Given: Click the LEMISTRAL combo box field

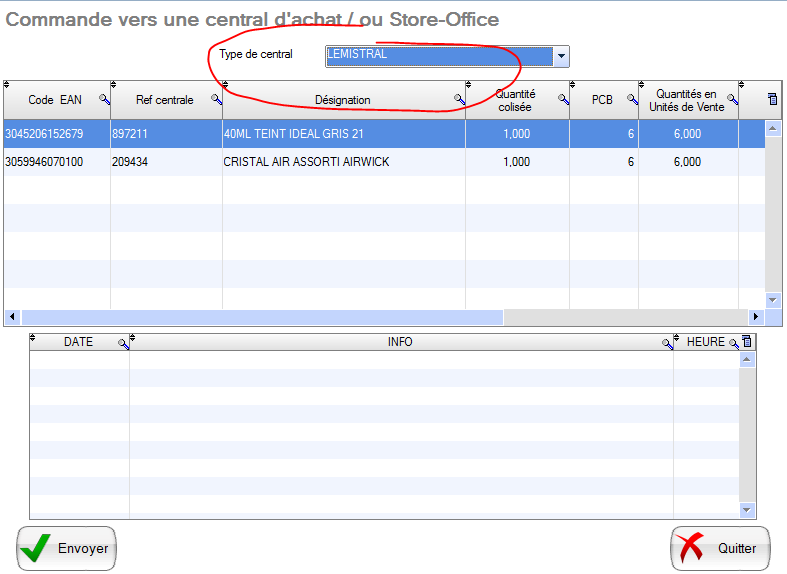Looking at the screenshot, I should (439, 56).
